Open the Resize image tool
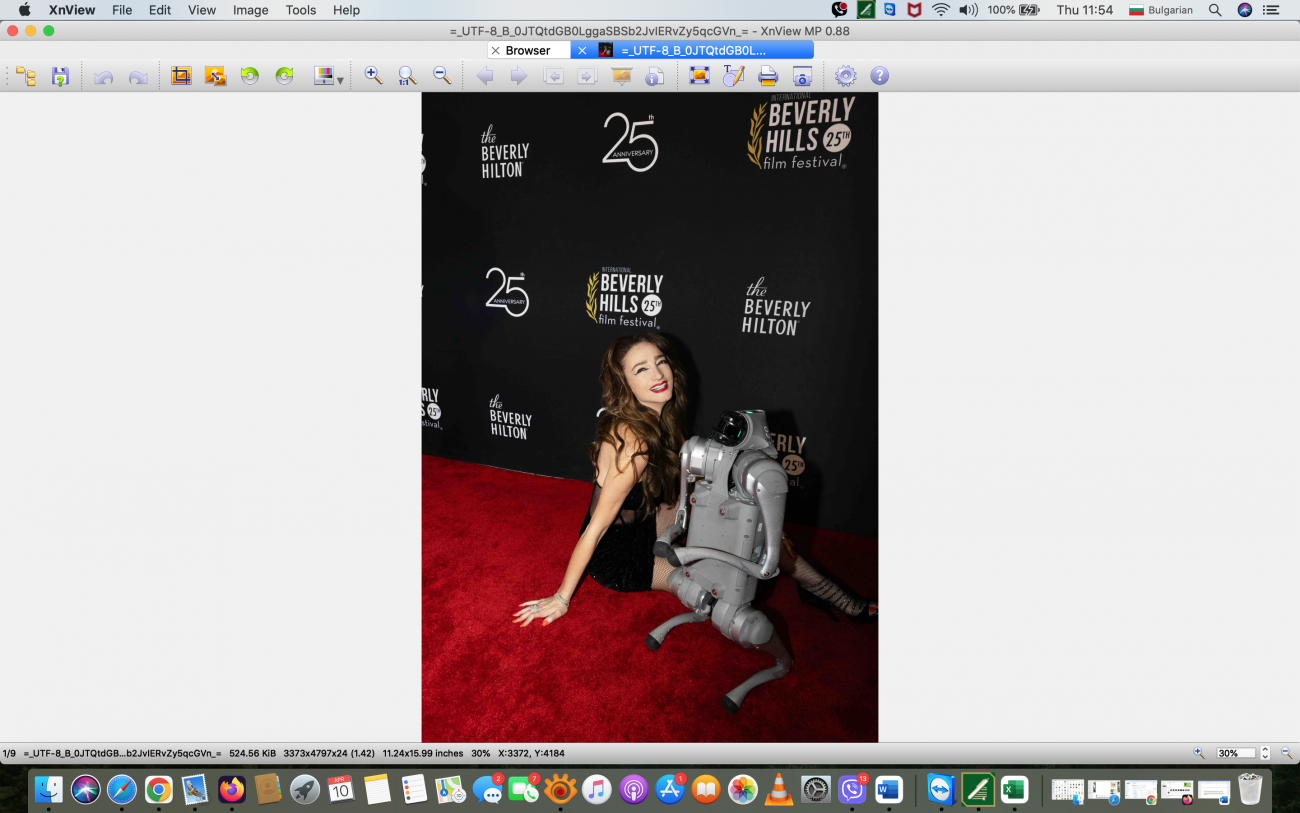The height and width of the screenshot is (813, 1300). click(215, 76)
